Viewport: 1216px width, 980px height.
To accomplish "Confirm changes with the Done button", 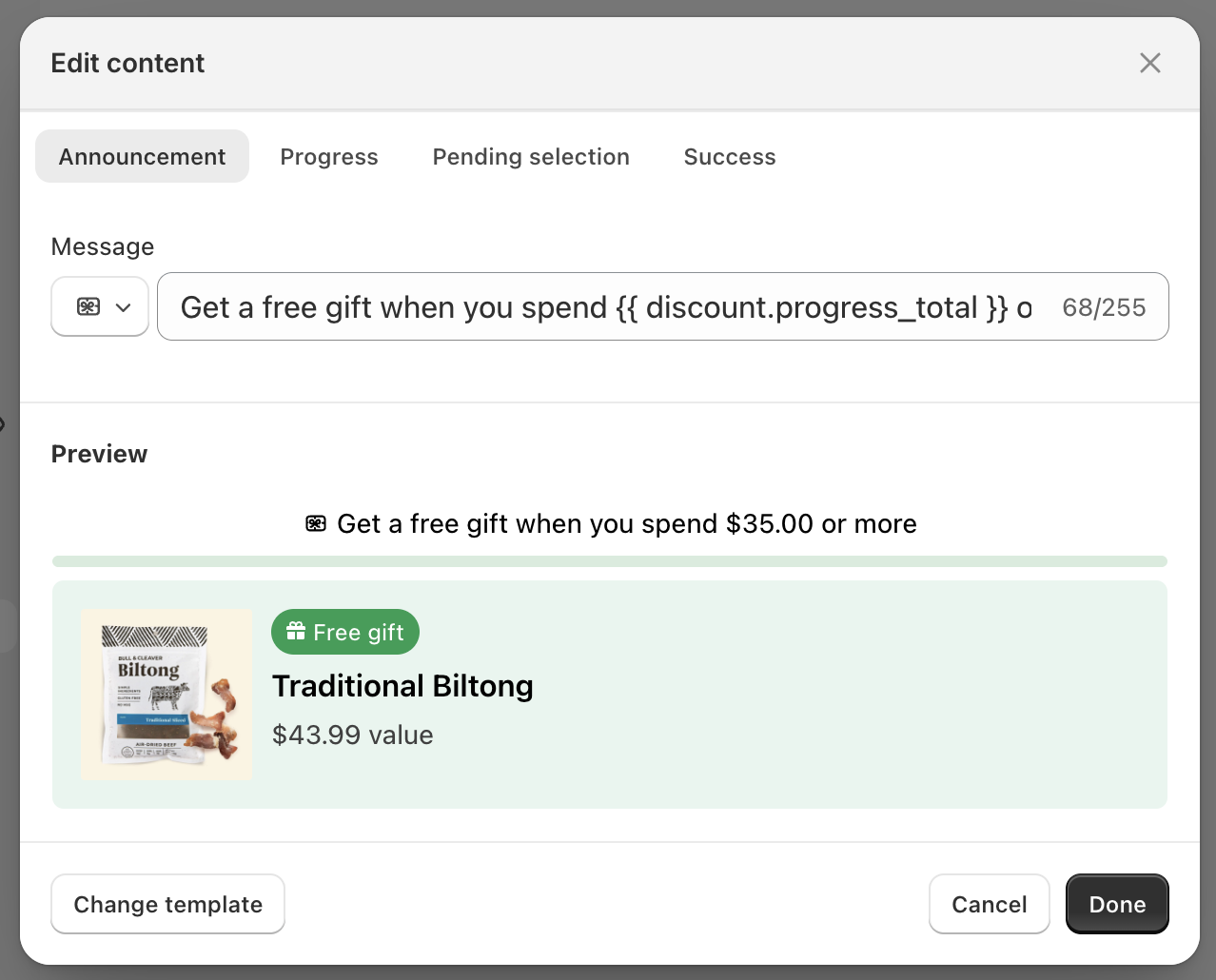I will [x=1117, y=904].
